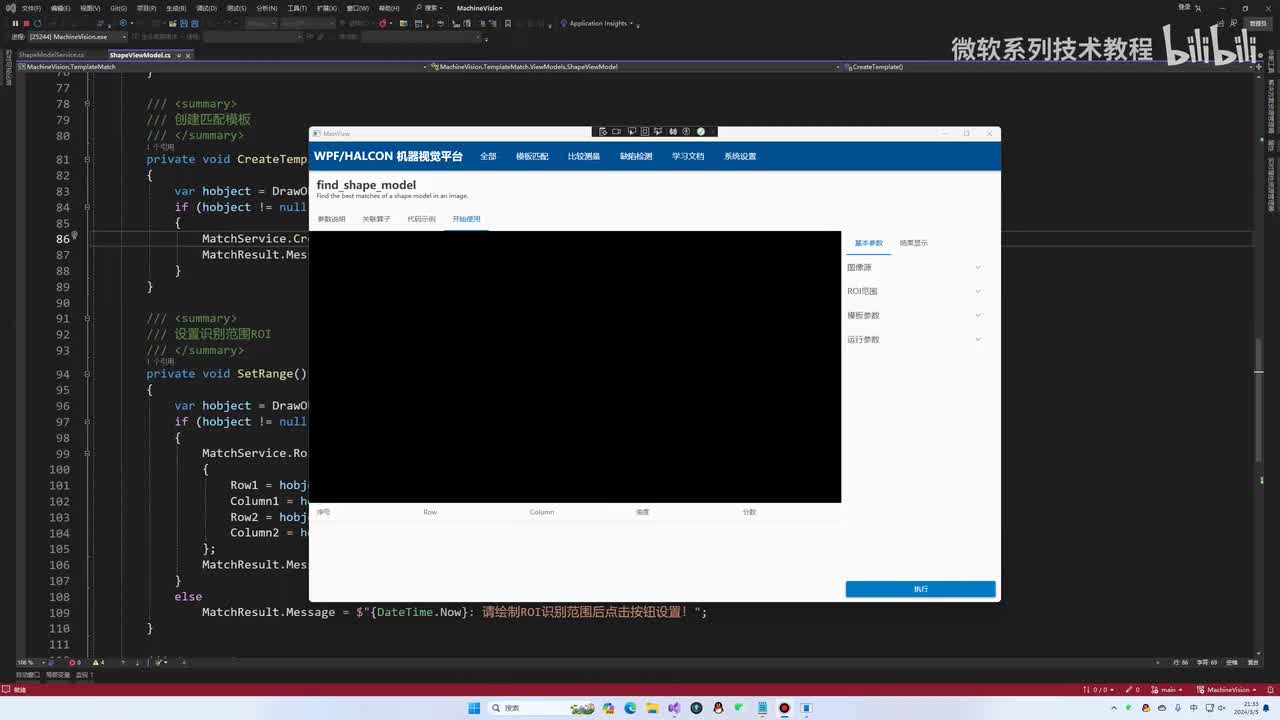Screen dimensions: 1280x720
Task: Open 缺陷检测 in the MainView header
Action: 636,156
